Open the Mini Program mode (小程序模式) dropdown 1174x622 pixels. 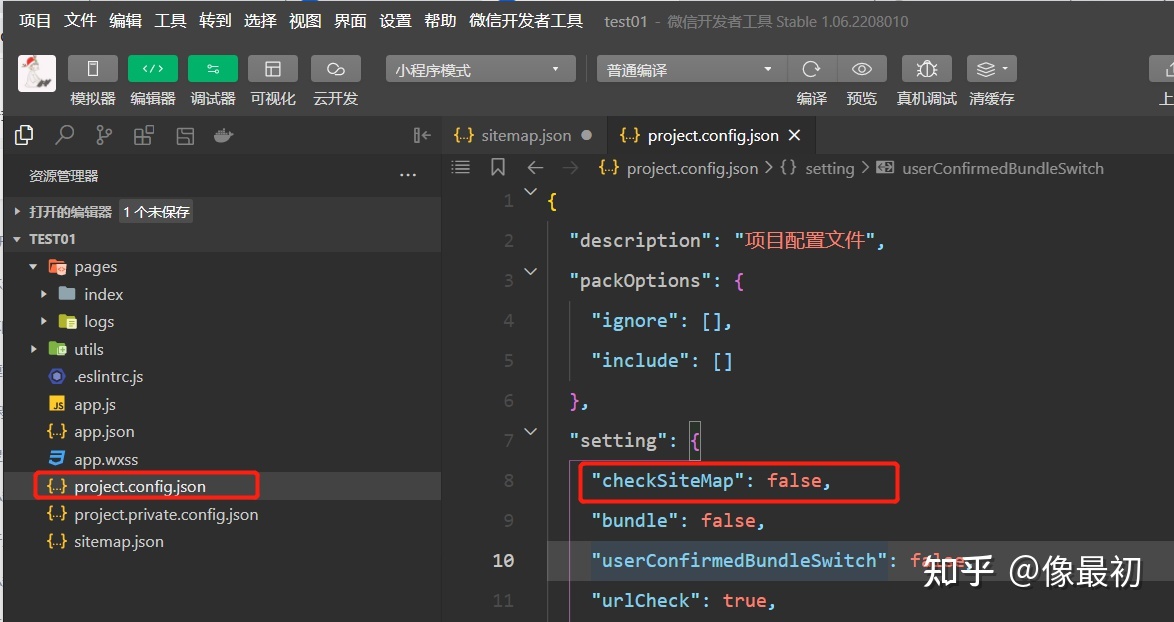480,70
